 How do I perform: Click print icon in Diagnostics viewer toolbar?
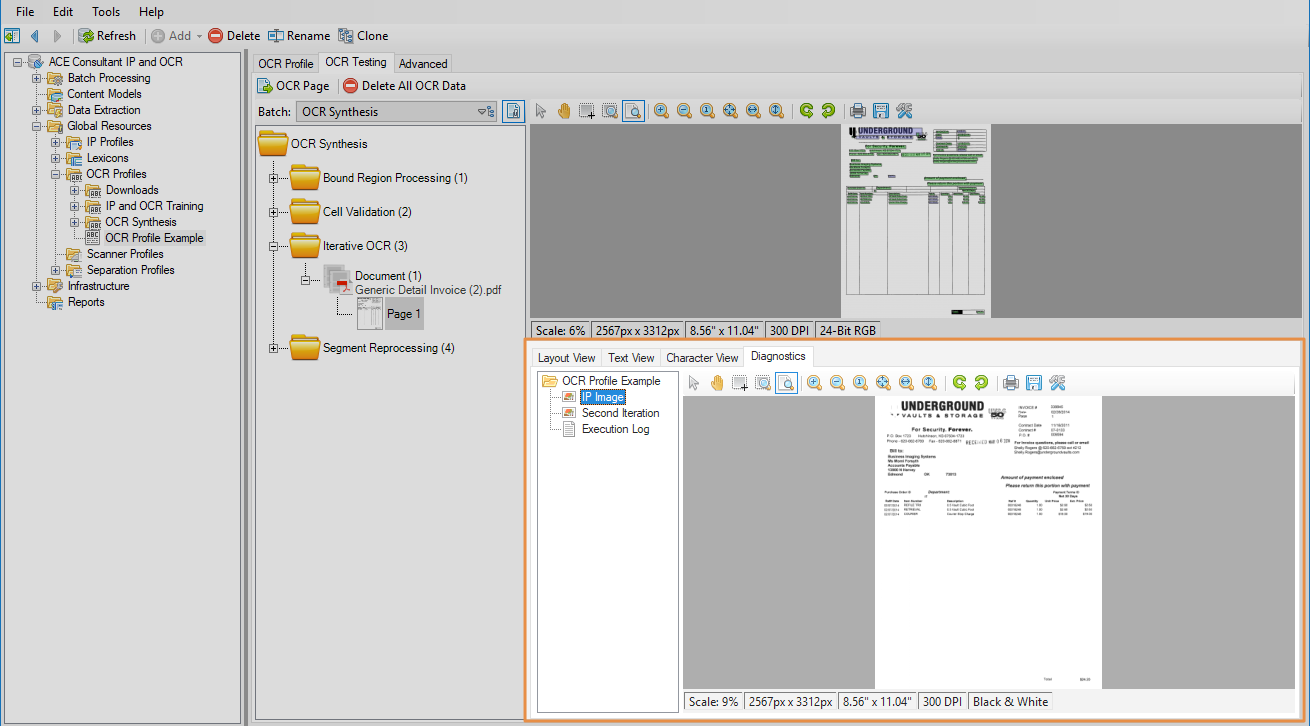pos(1011,382)
